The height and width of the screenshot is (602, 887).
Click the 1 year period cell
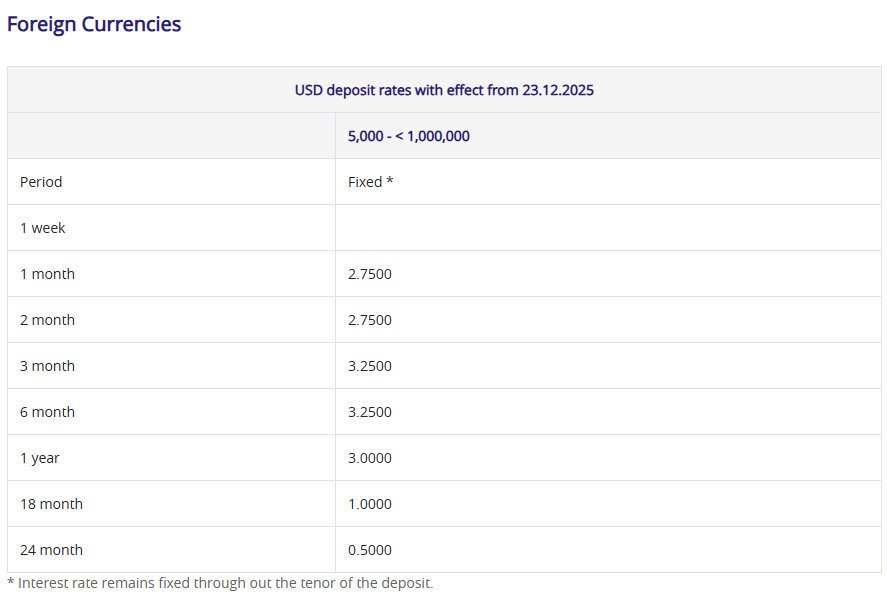(40, 458)
